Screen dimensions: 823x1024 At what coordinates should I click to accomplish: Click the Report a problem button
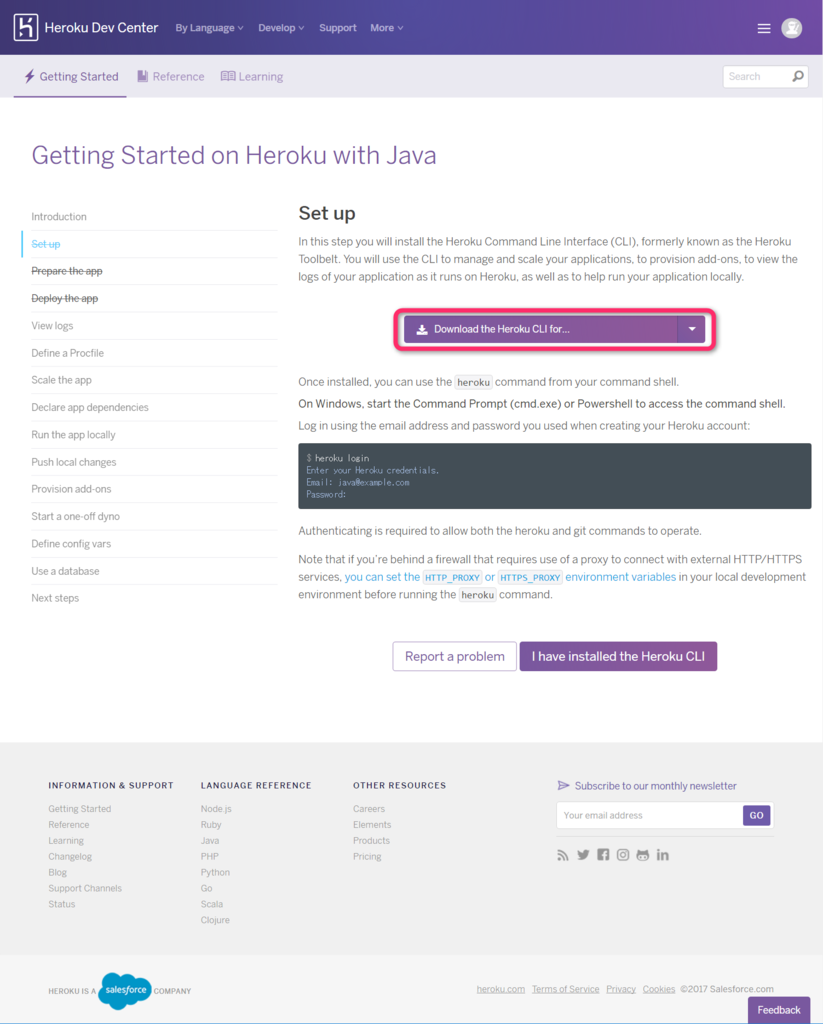pyautogui.click(x=455, y=656)
